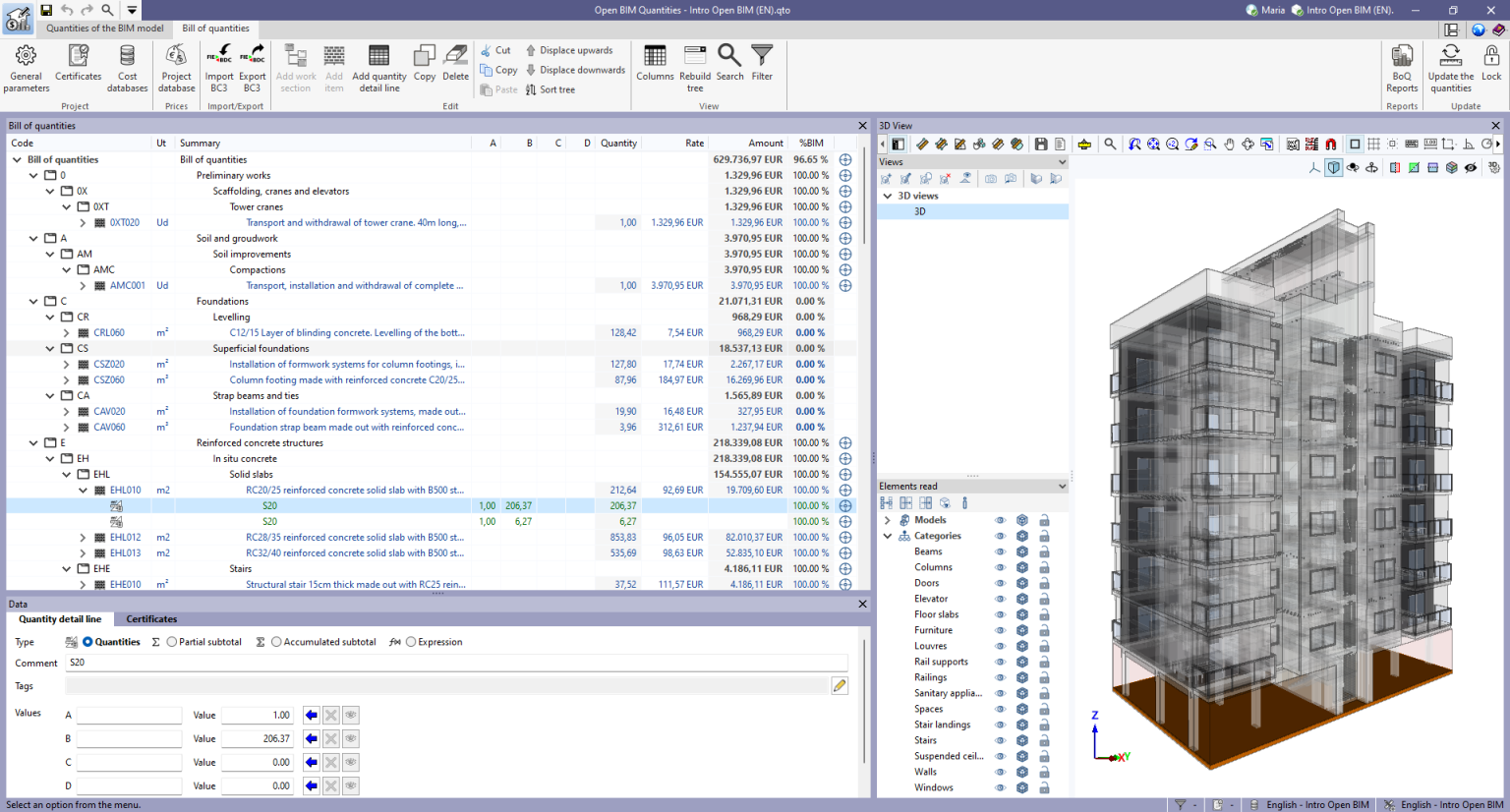
Task: Toggle the lock on the Doors category
Action: pos(1043,583)
